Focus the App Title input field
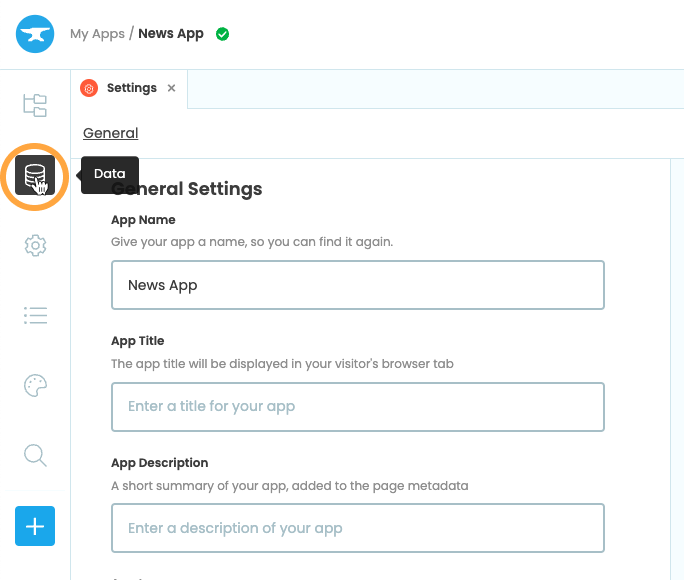The image size is (684, 580). pos(358,407)
